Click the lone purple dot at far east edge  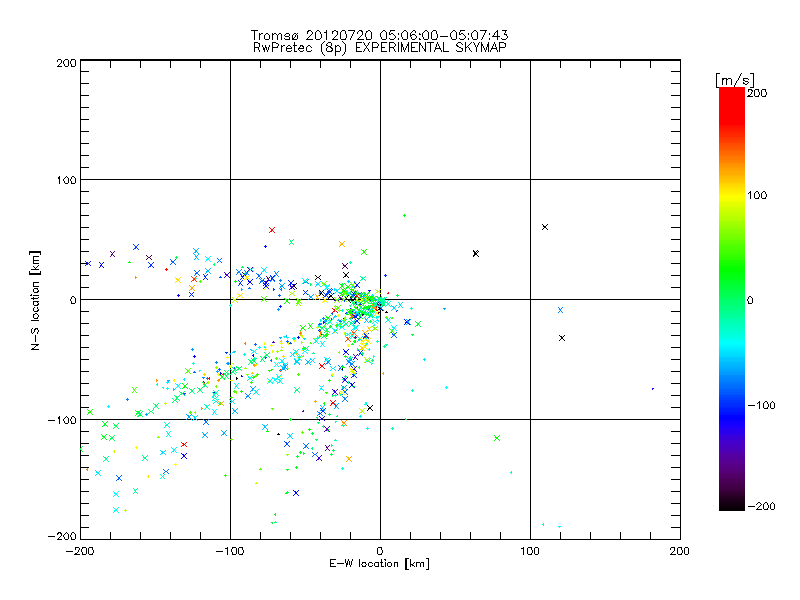653,389
